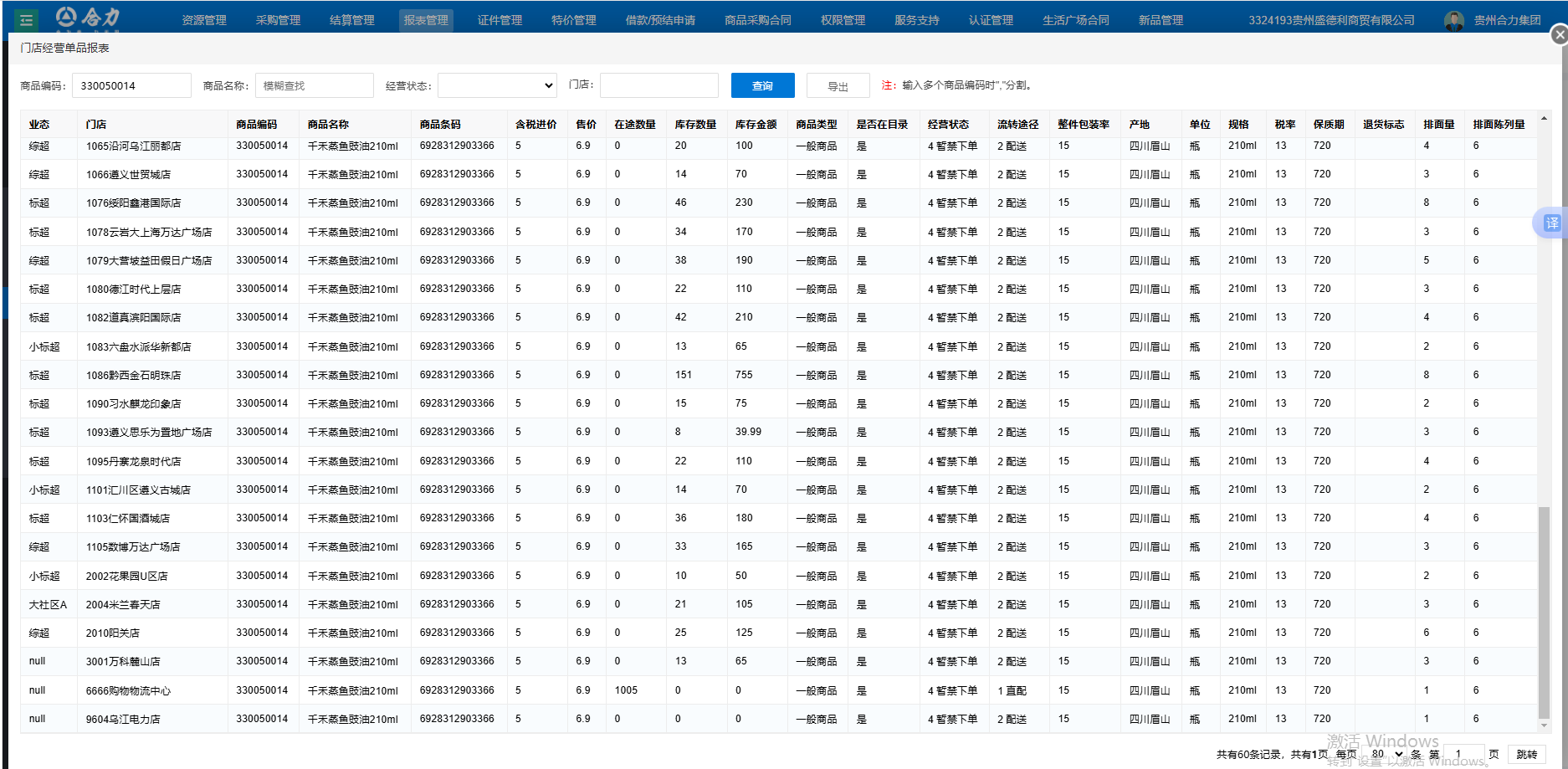Click into the 门店 input field

(x=658, y=85)
